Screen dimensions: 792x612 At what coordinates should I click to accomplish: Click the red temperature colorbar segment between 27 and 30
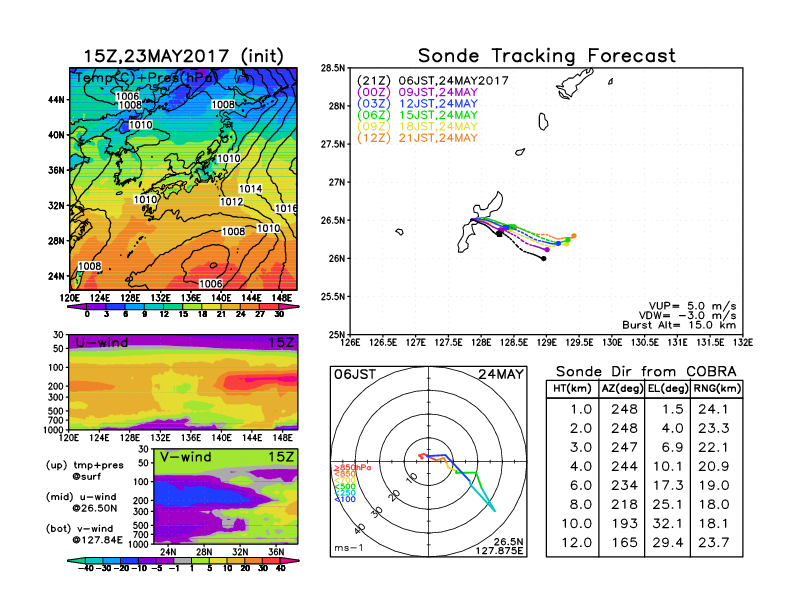pyautogui.click(x=269, y=307)
